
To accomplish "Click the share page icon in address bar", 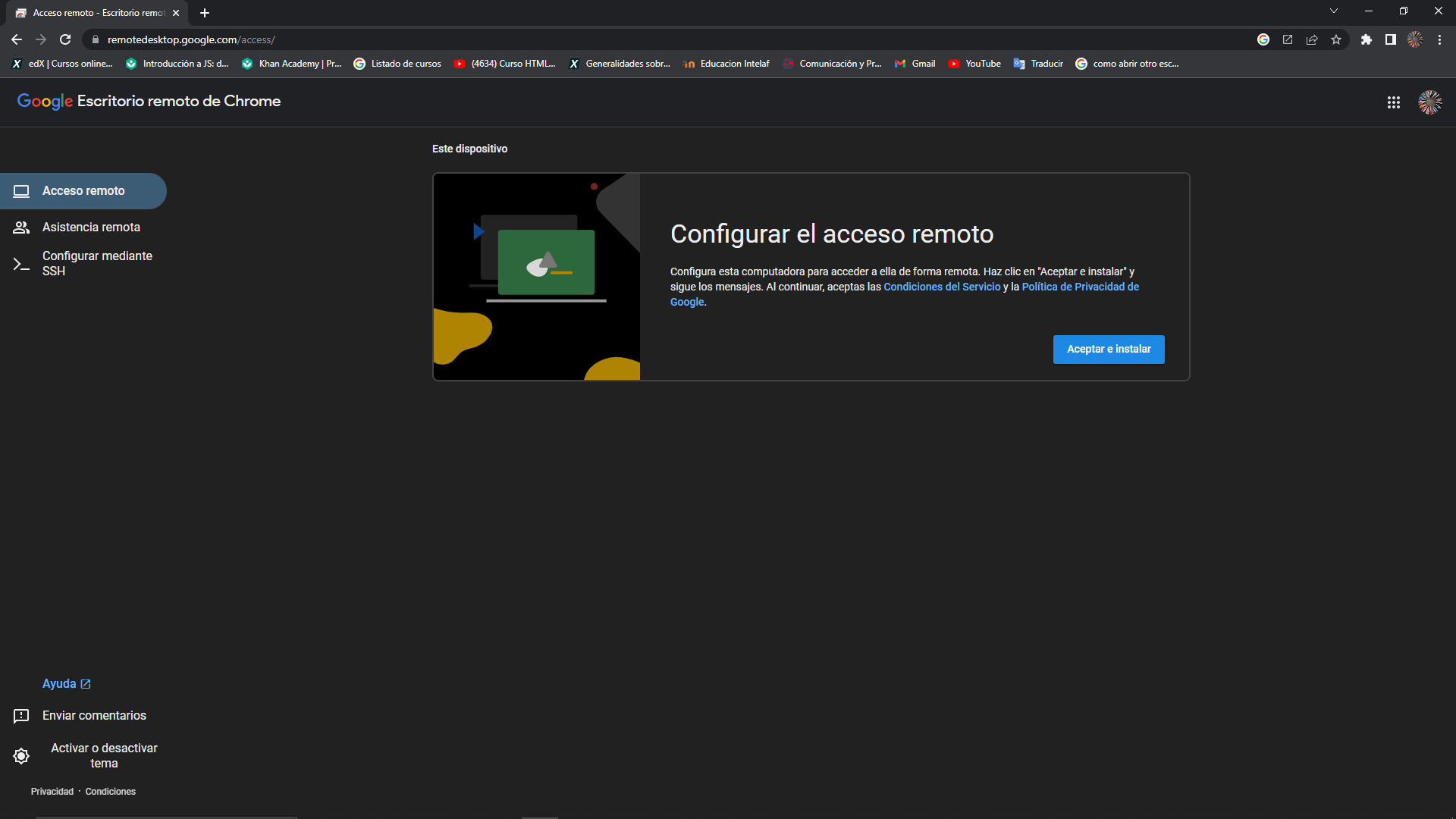I will 1312,39.
